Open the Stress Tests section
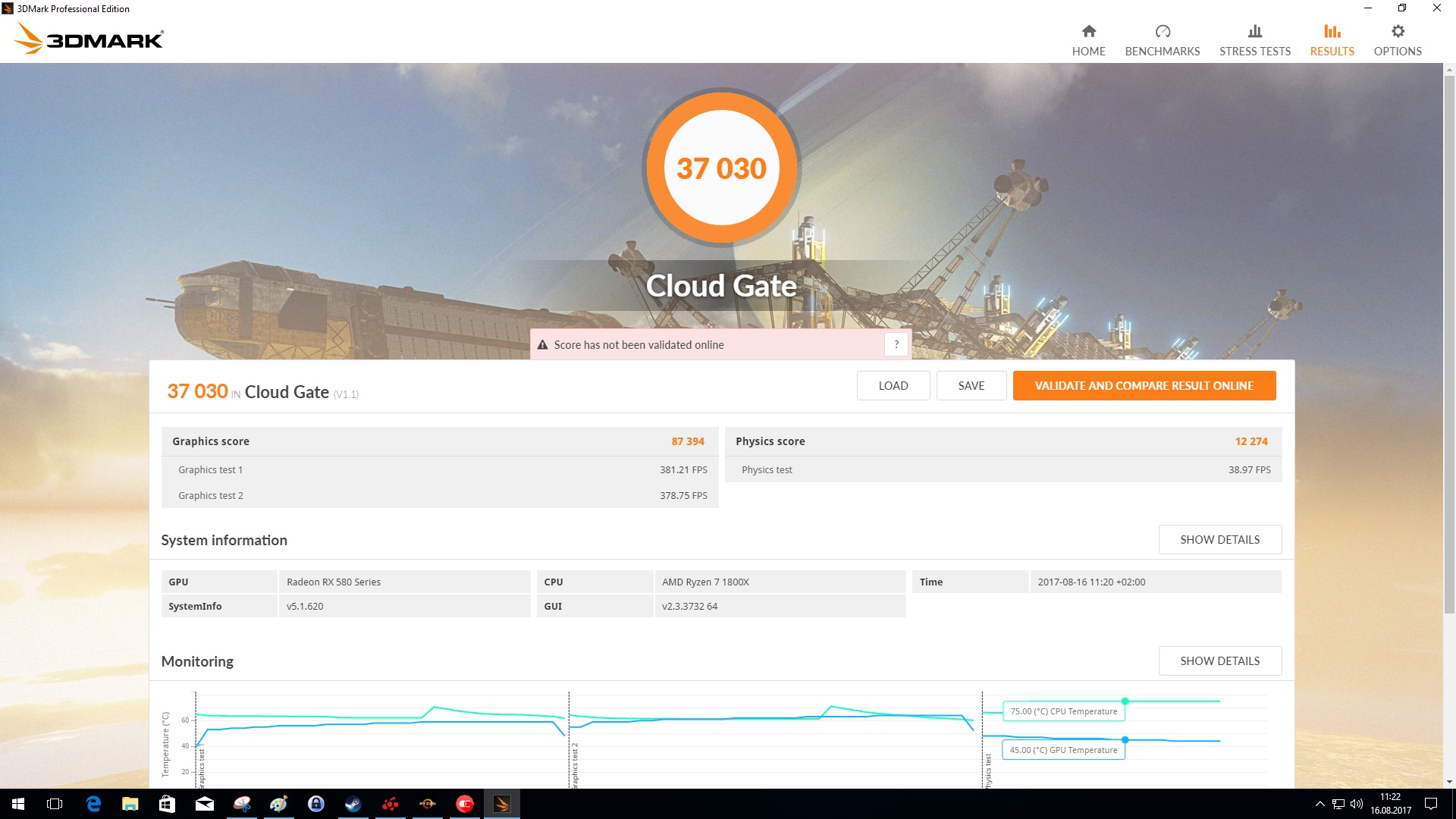Image resolution: width=1456 pixels, height=819 pixels. tap(1254, 40)
